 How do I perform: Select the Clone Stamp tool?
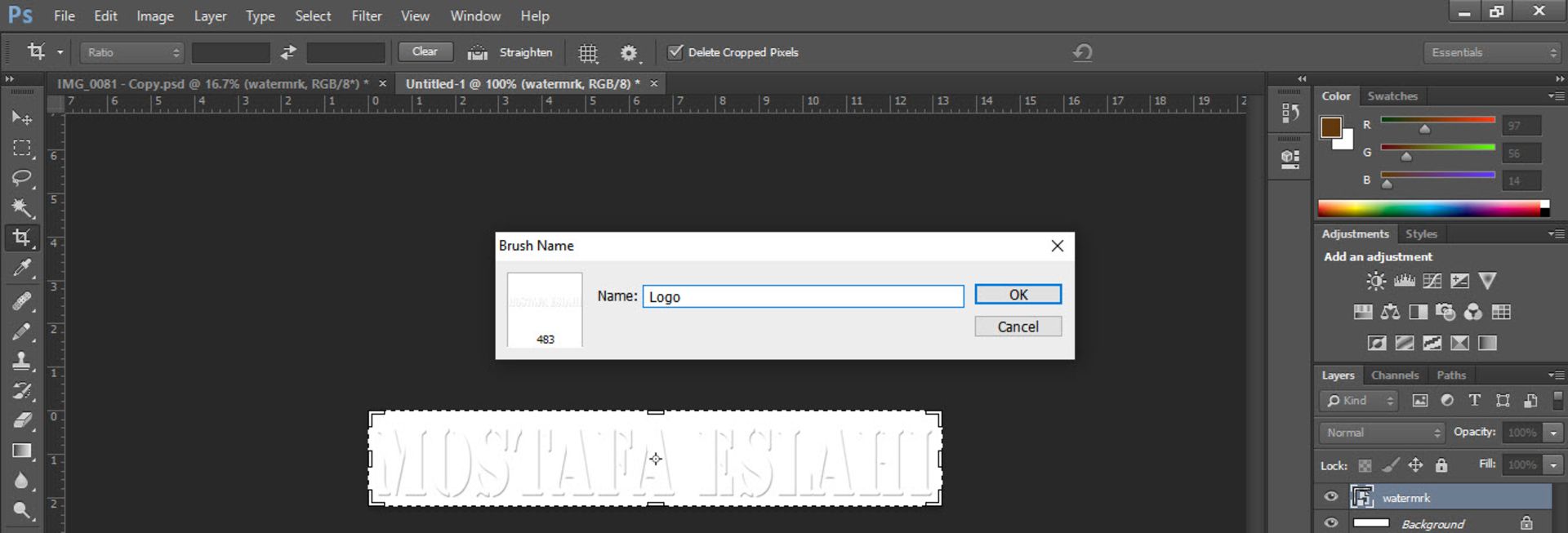[22, 360]
